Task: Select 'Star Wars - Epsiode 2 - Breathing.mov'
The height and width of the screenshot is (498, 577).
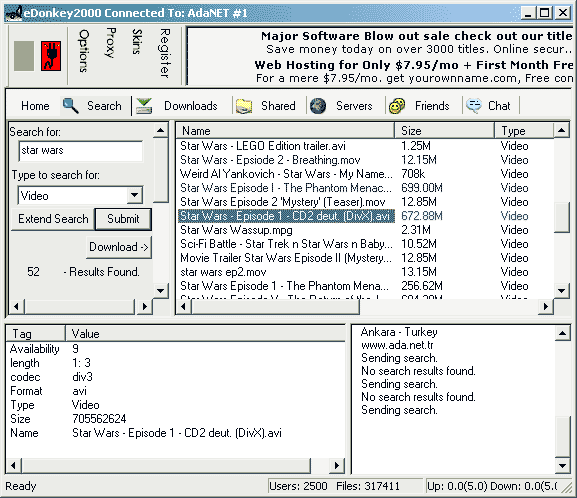Action: (x=270, y=160)
